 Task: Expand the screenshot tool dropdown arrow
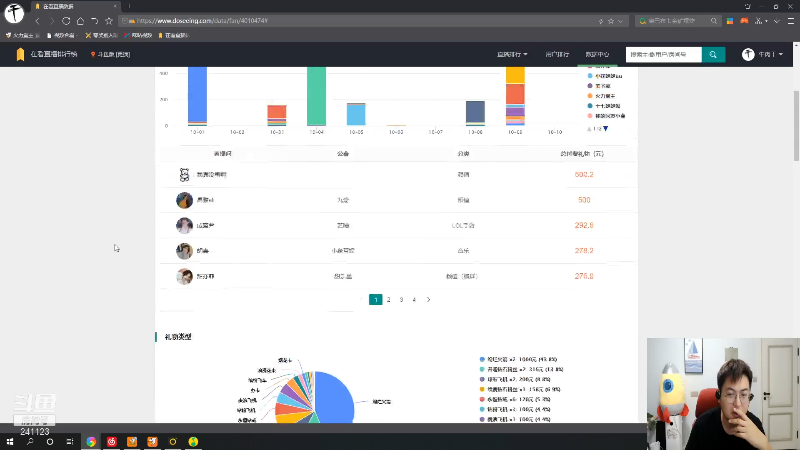766,21
